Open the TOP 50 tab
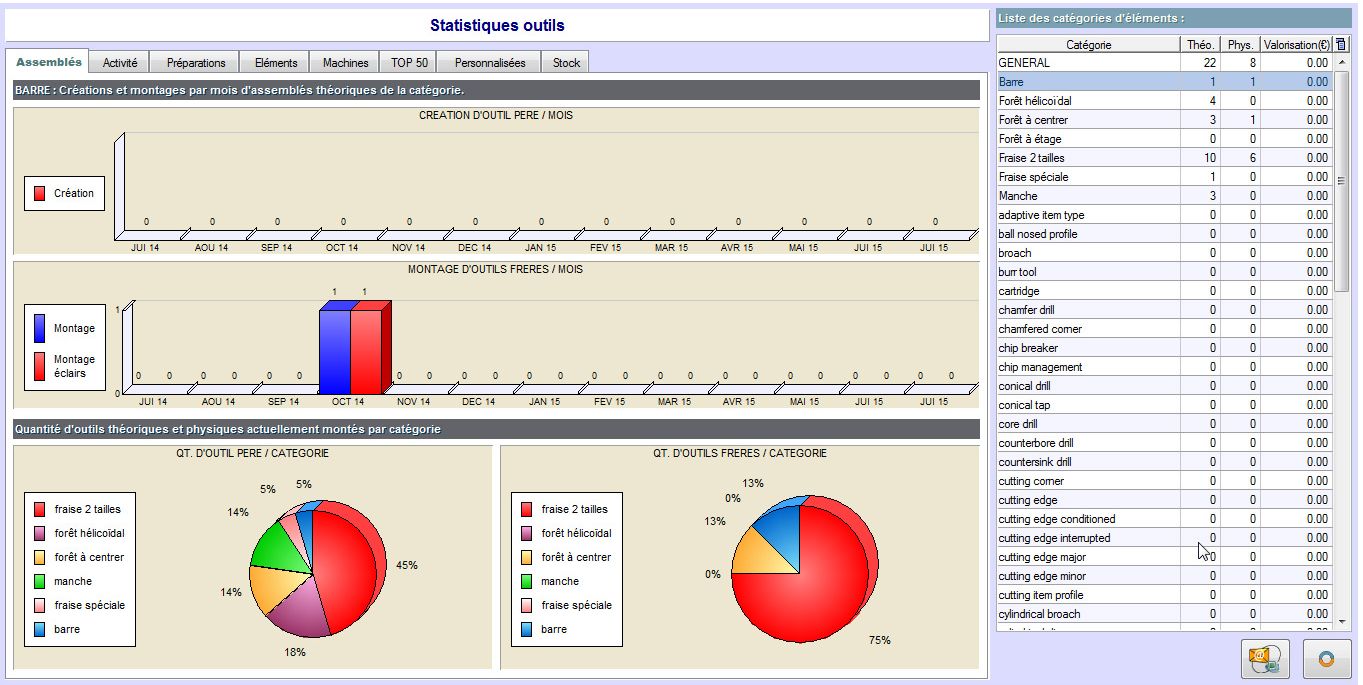The height and width of the screenshot is (685, 1363). pos(408,62)
